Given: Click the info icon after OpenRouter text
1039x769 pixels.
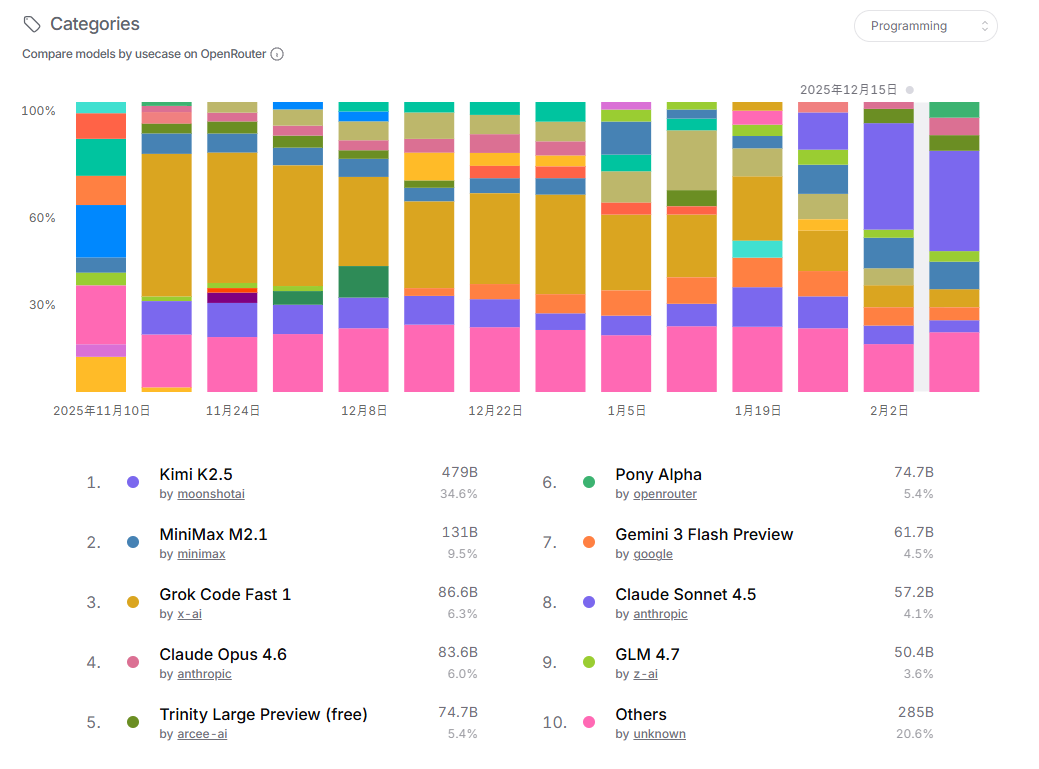Looking at the screenshot, I should (x=278, y=54).
